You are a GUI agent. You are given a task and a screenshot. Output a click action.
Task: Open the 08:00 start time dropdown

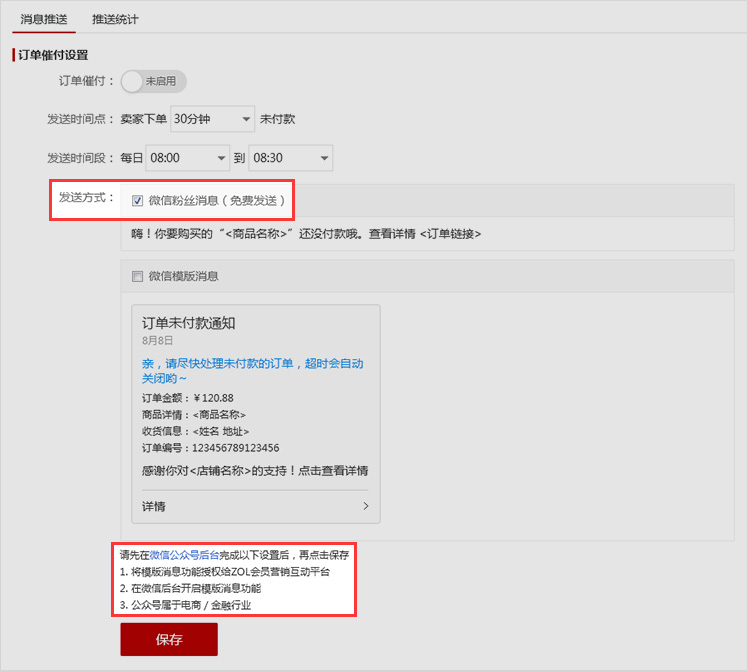[187, 158]
